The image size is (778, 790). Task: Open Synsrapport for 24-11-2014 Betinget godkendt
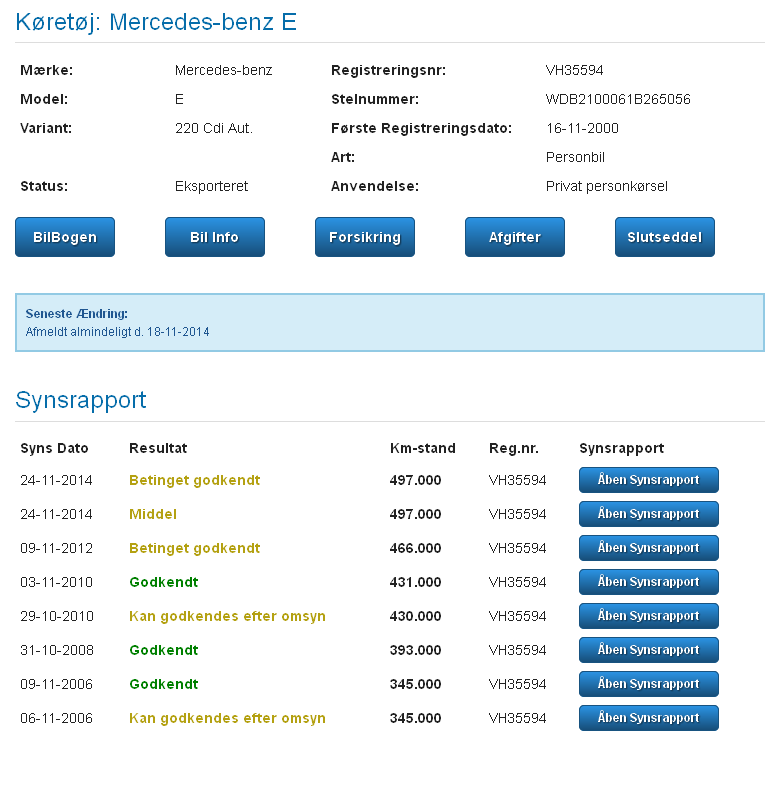[x=649, y=480]
